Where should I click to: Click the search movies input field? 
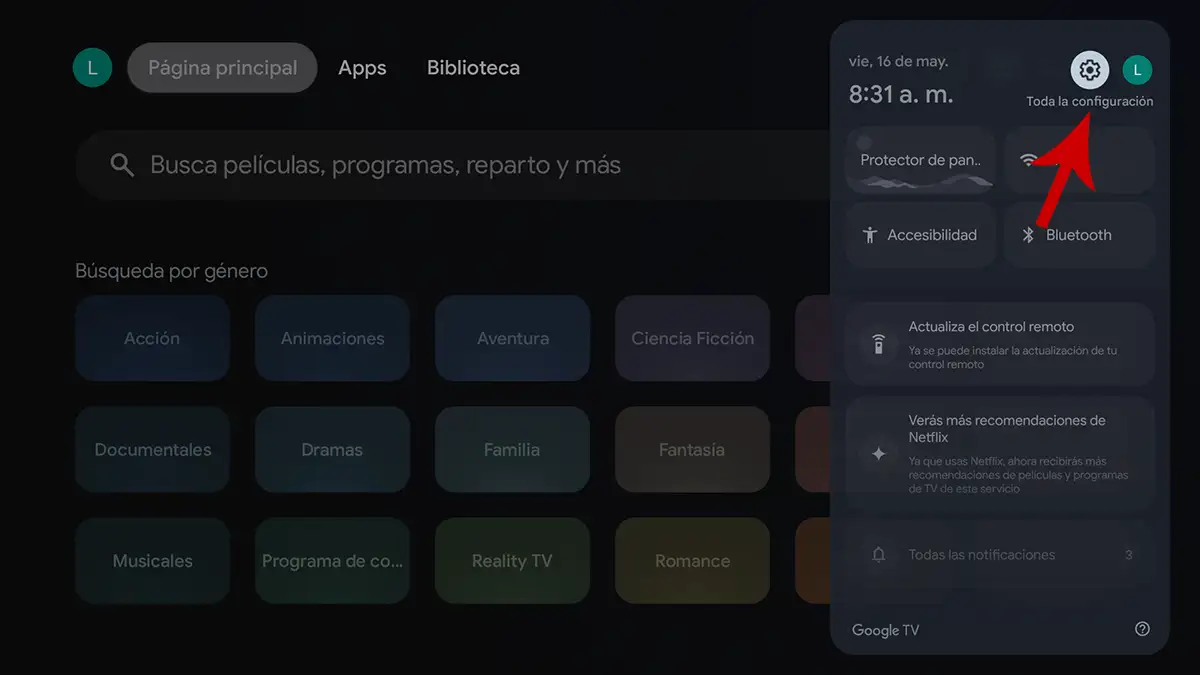(400, 164)
